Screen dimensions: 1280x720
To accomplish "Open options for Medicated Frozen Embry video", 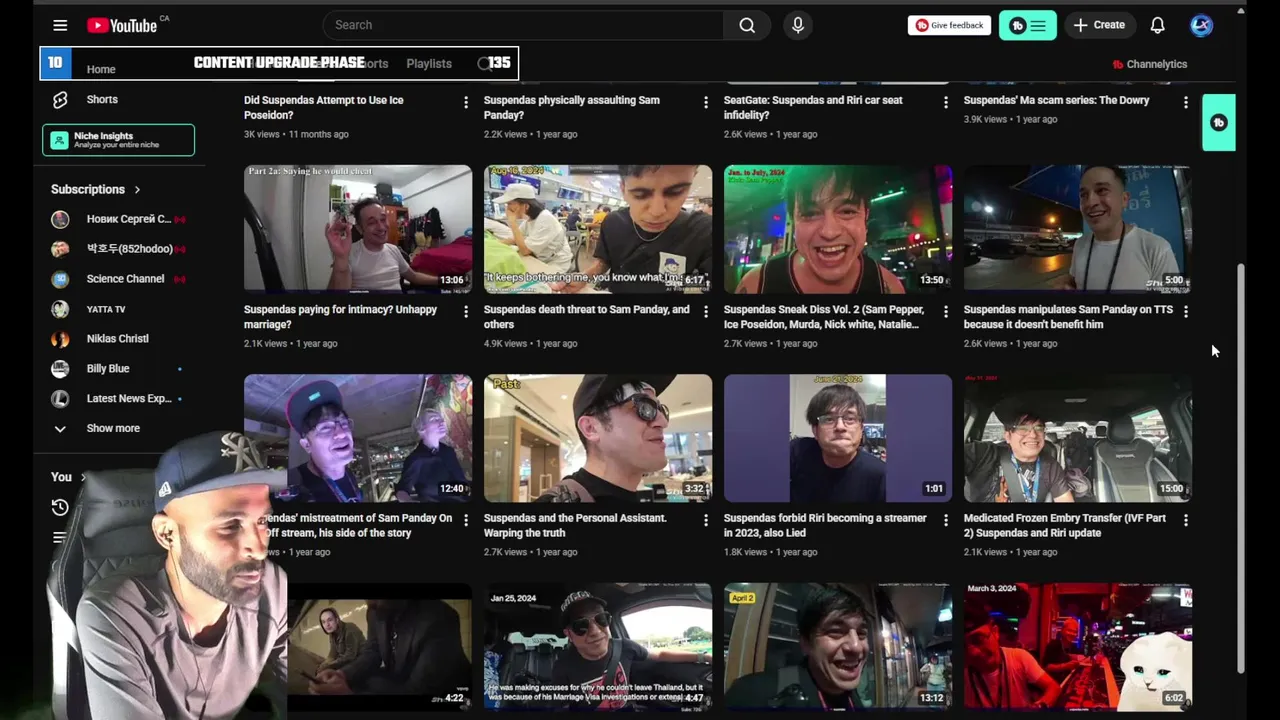I will [x=1185, y=520].
